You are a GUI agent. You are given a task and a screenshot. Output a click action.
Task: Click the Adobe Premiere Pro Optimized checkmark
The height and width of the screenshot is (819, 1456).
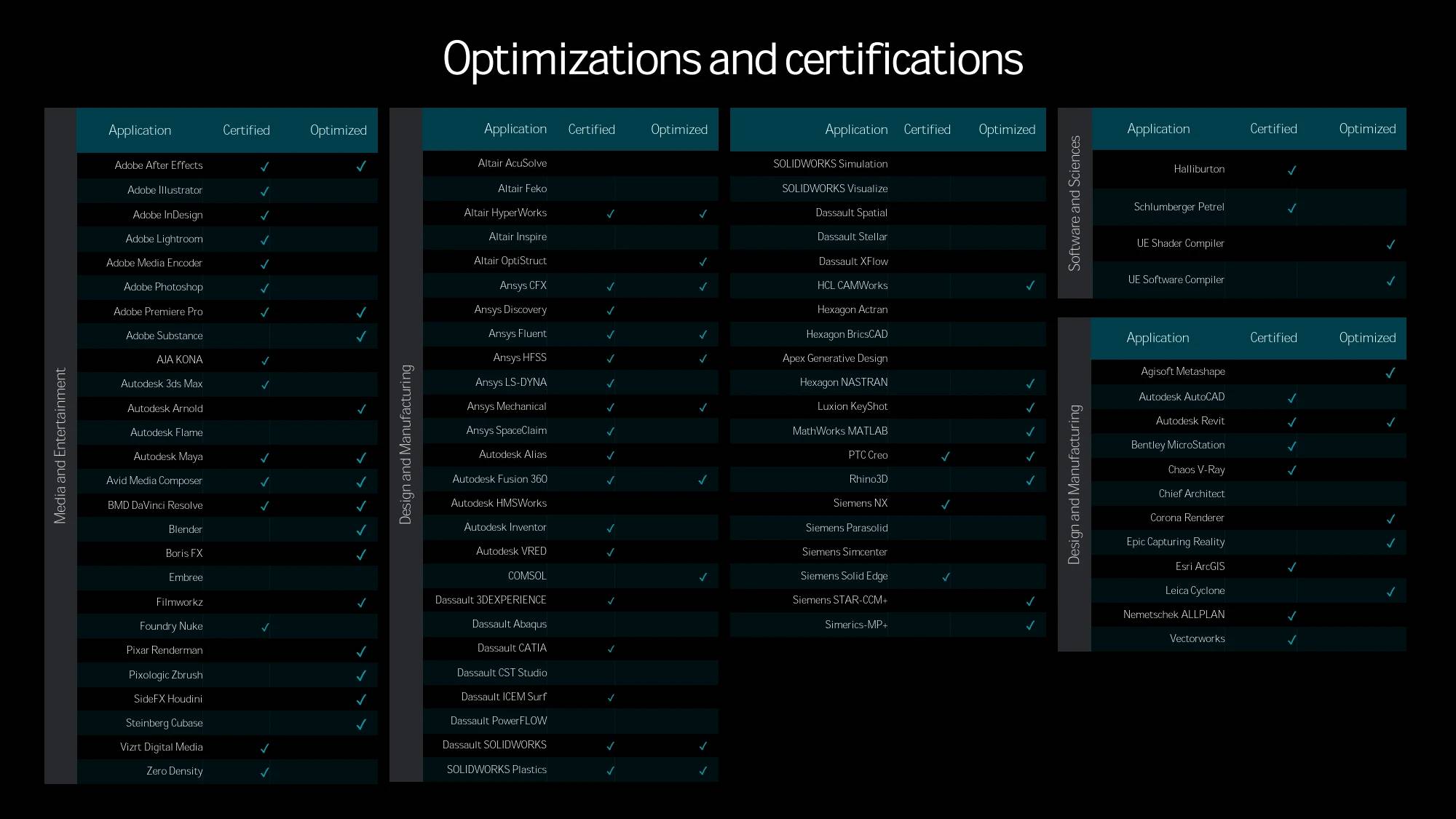coord(361,312)
